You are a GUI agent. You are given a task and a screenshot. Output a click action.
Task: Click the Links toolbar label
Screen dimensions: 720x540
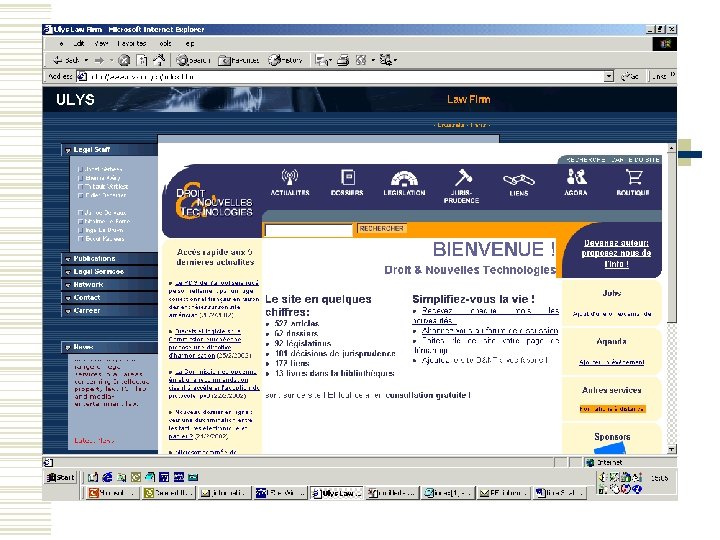point(659,76)
